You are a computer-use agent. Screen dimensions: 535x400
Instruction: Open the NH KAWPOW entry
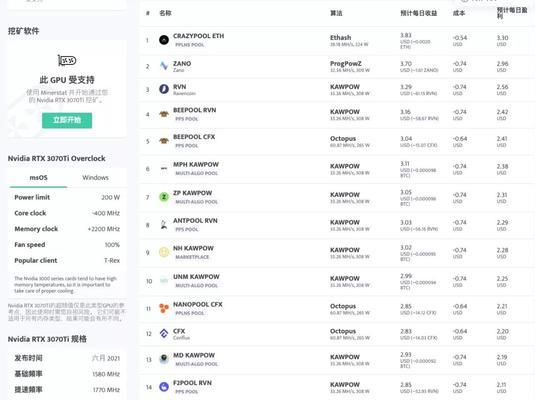(x=193, y=248)
